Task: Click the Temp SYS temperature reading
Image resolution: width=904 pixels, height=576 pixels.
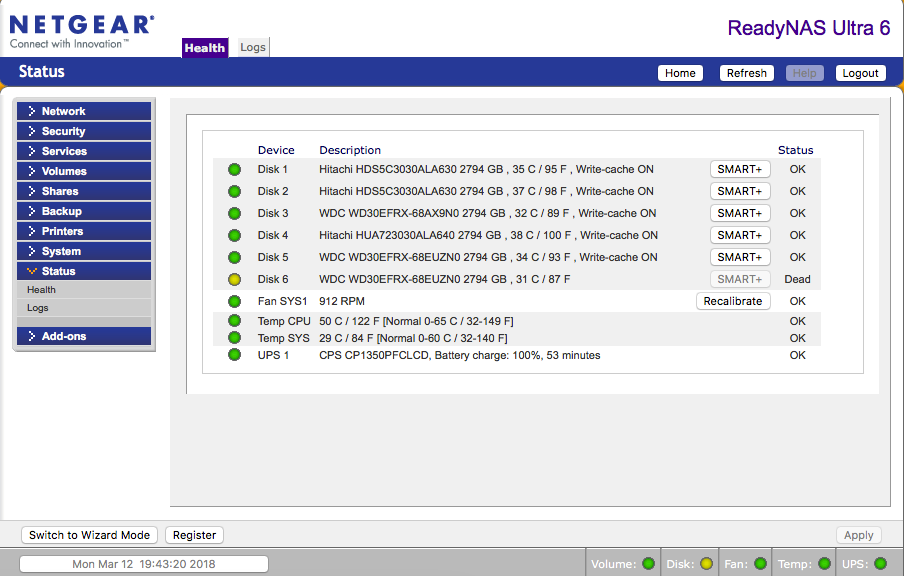Action: pos(413,338)
